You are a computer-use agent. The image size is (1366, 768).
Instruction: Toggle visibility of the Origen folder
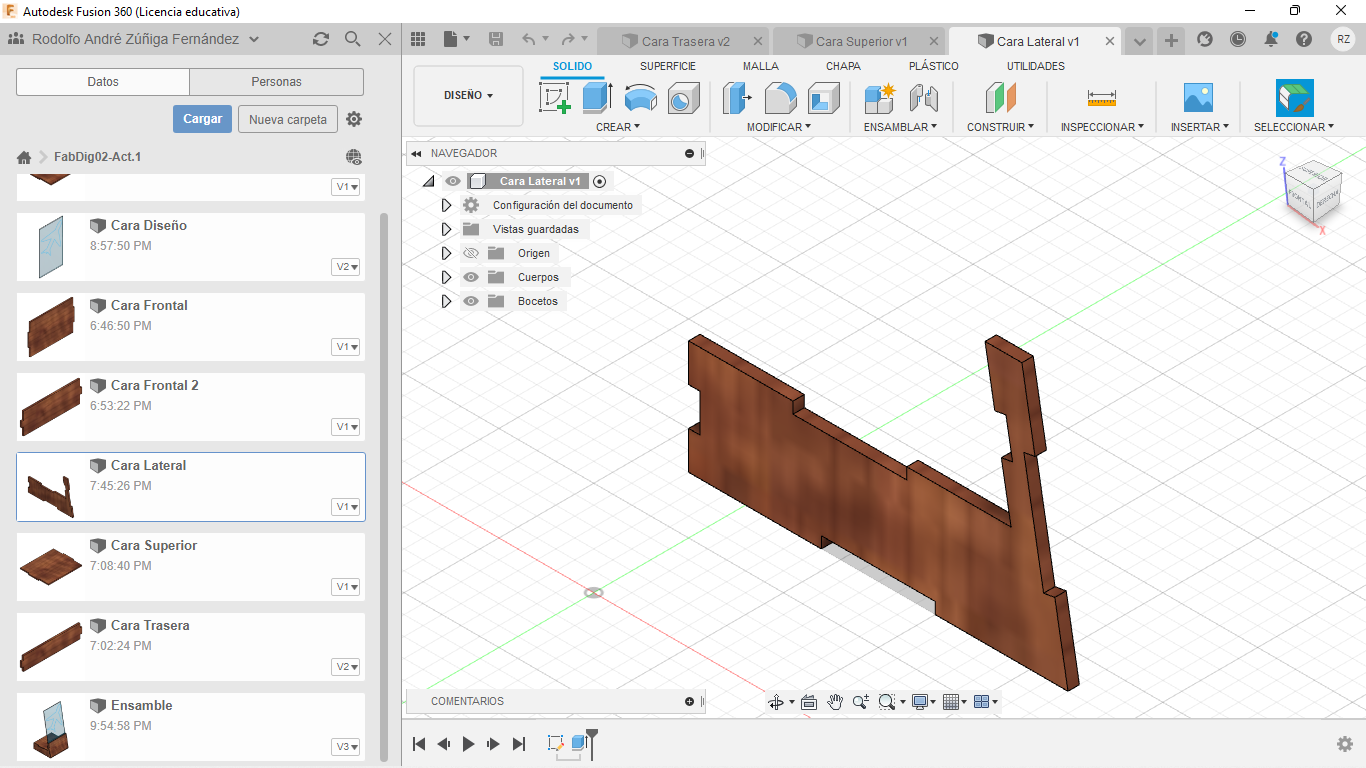click(x=471, y=253)
